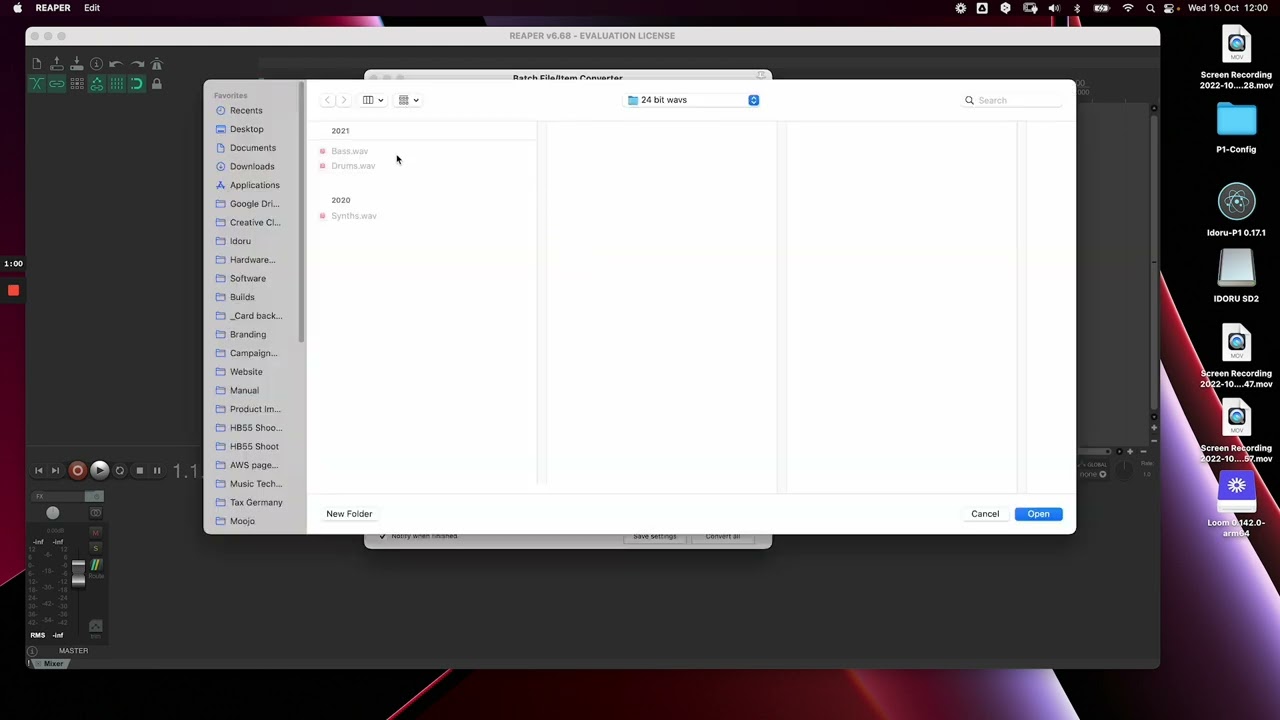This screenshot has width=1280, height=720.
Task: Click the Pause button in REAPER transport
Action: click(x=157, y=470)
